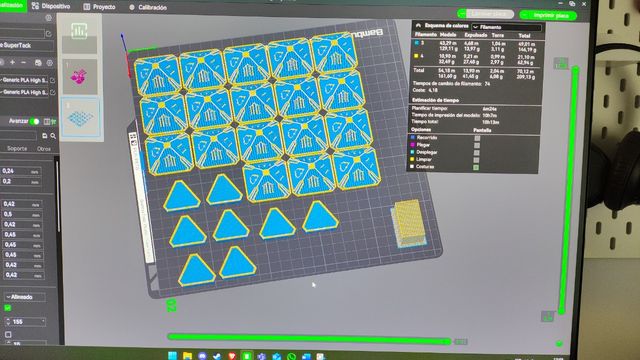Click the slice plate button beside Imprimir placa

(x=486, y=14)
